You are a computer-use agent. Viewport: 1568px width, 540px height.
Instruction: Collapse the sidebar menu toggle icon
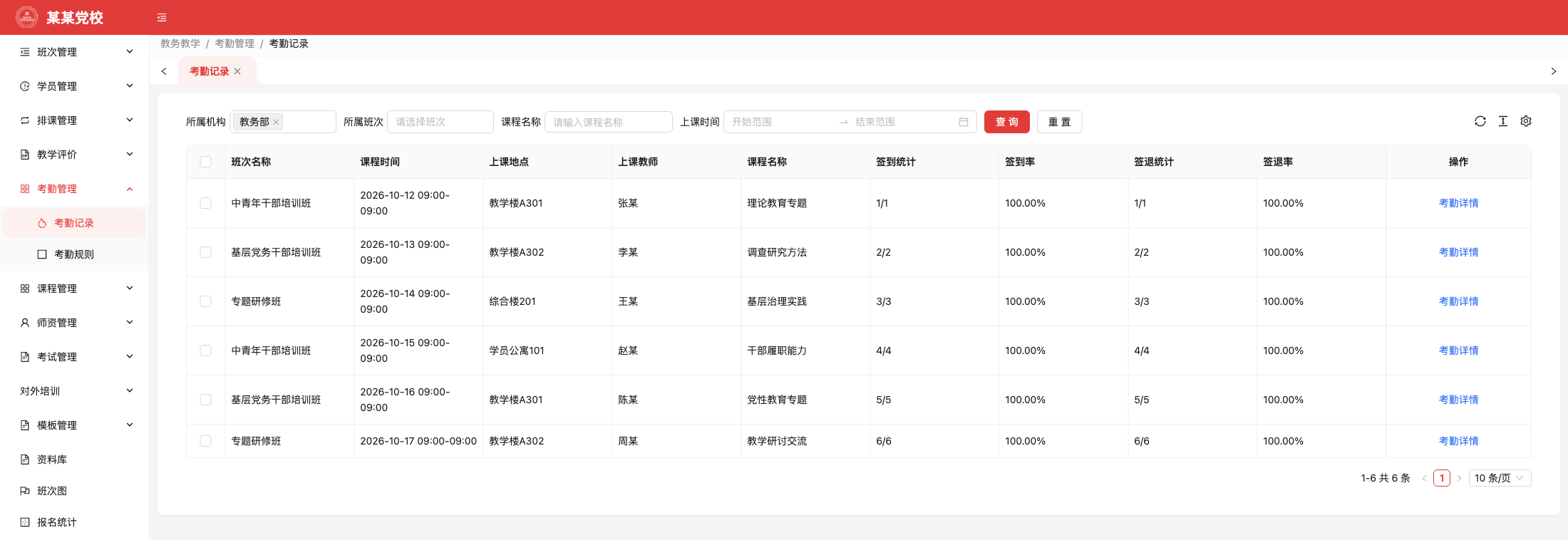click(162, 18)
